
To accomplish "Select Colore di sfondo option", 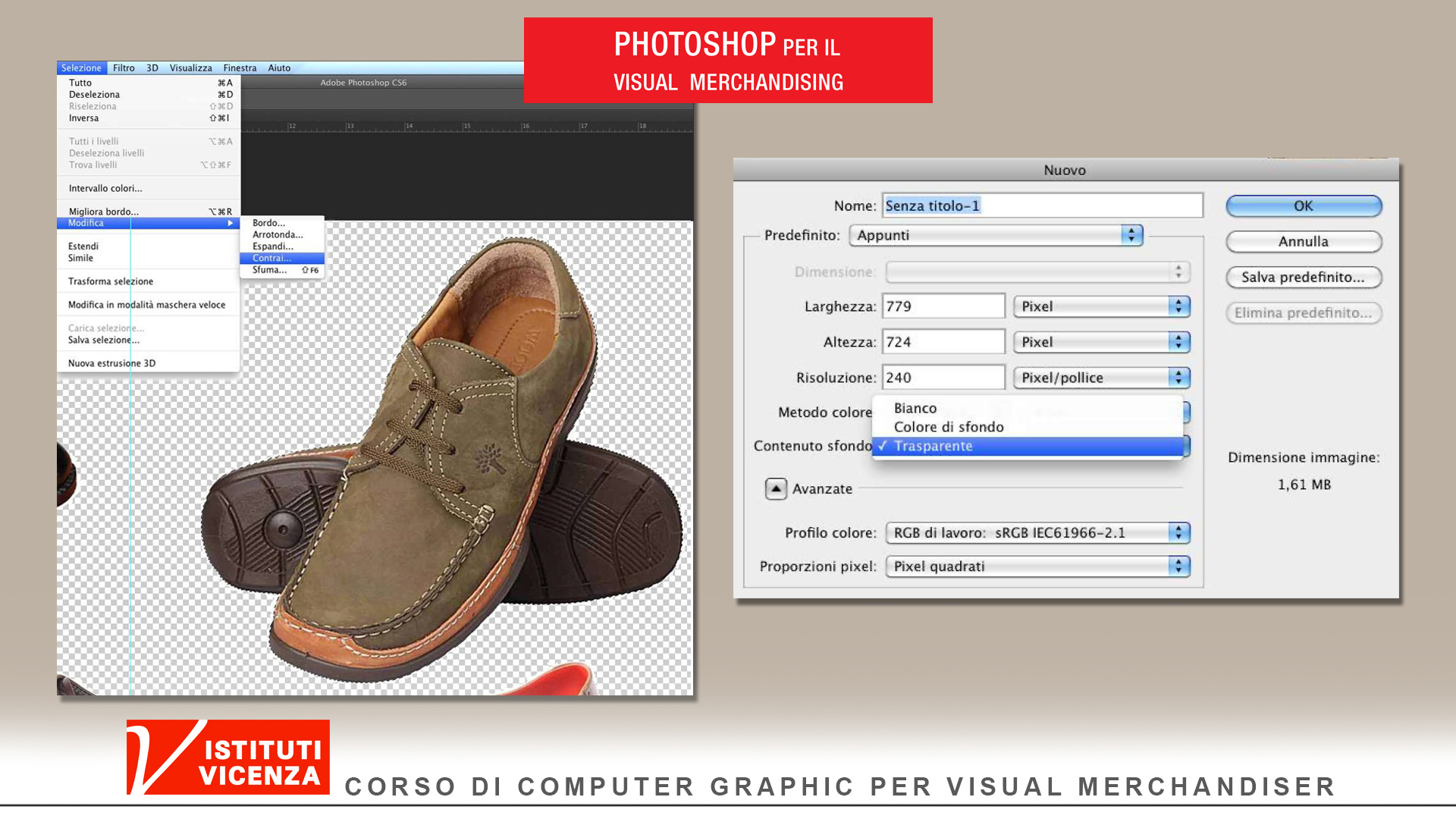I will pos(1028,427).
